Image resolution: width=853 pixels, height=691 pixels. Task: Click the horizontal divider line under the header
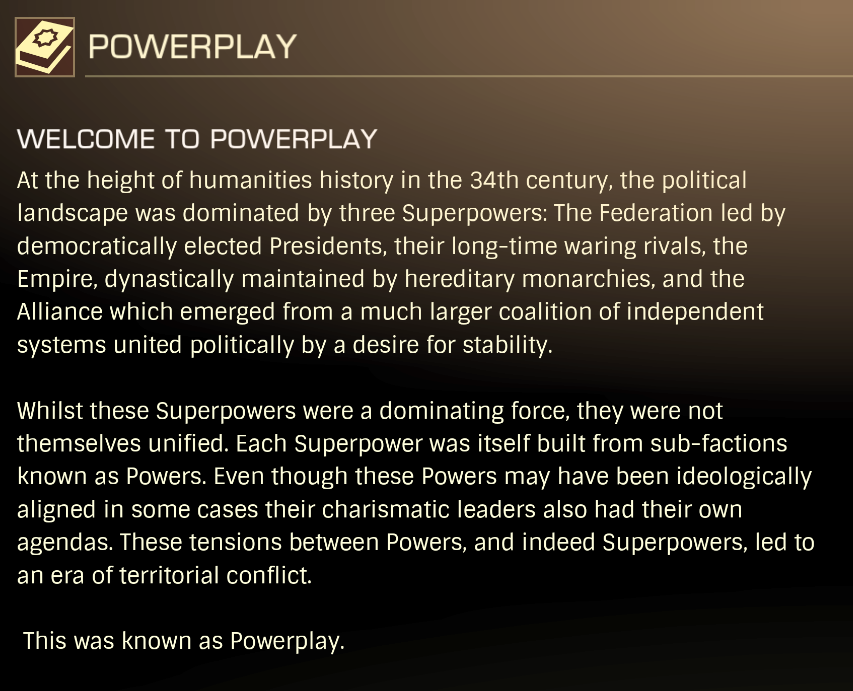click(469, 77)
